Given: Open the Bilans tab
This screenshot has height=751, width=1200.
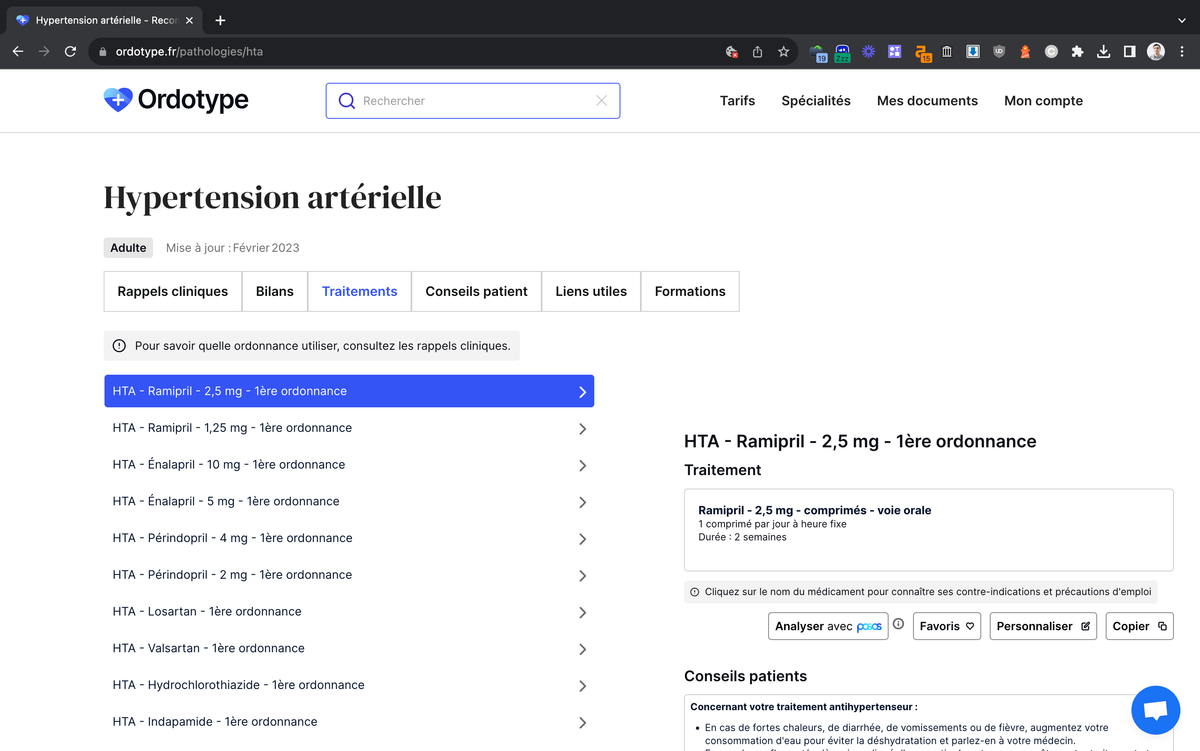Looking at the screenshot, I should coord(275,292).
